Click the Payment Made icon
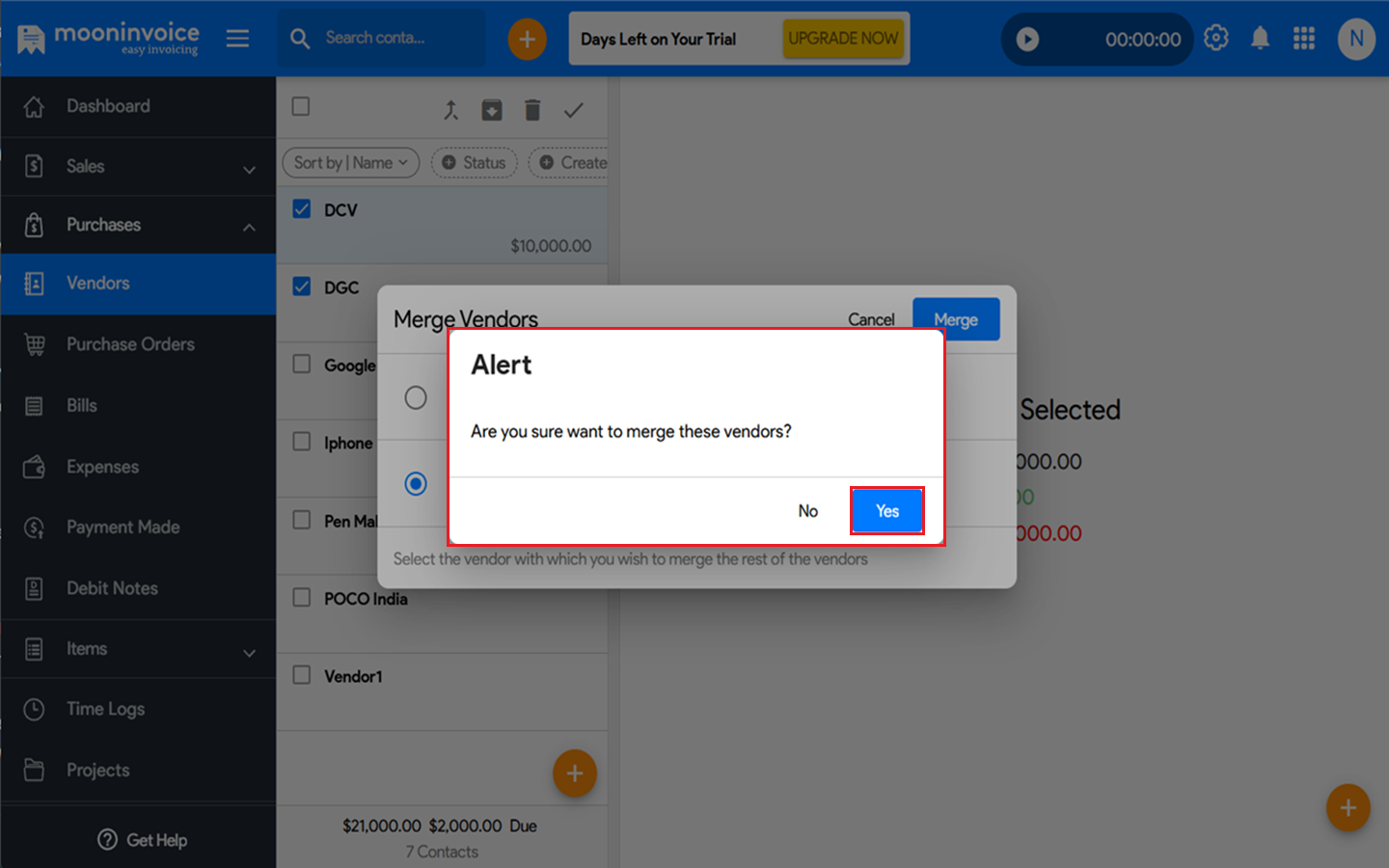 [x=34, y=528]
